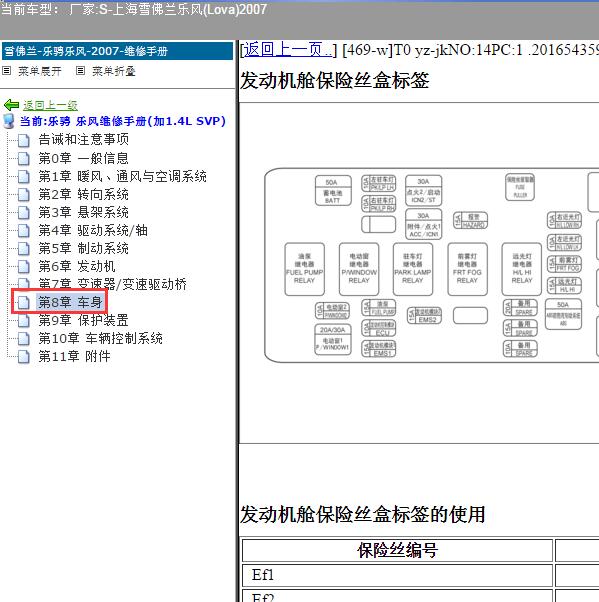Click the FRT FOG RELAY box in diagram
599x602 pixels.
[467, 269]
